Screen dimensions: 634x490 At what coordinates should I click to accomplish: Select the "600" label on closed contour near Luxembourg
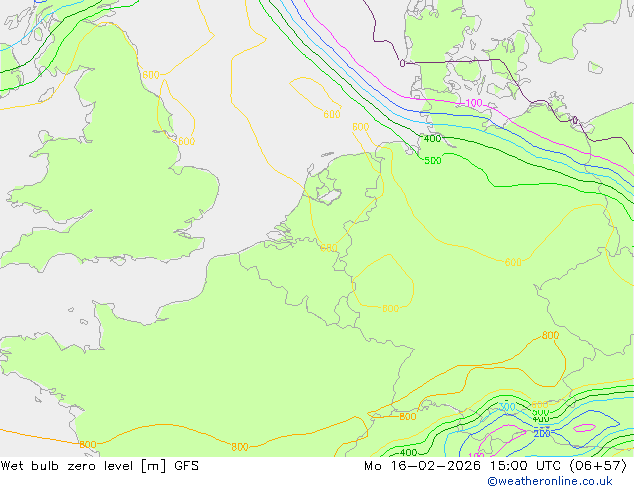click(x=391, y=308)
